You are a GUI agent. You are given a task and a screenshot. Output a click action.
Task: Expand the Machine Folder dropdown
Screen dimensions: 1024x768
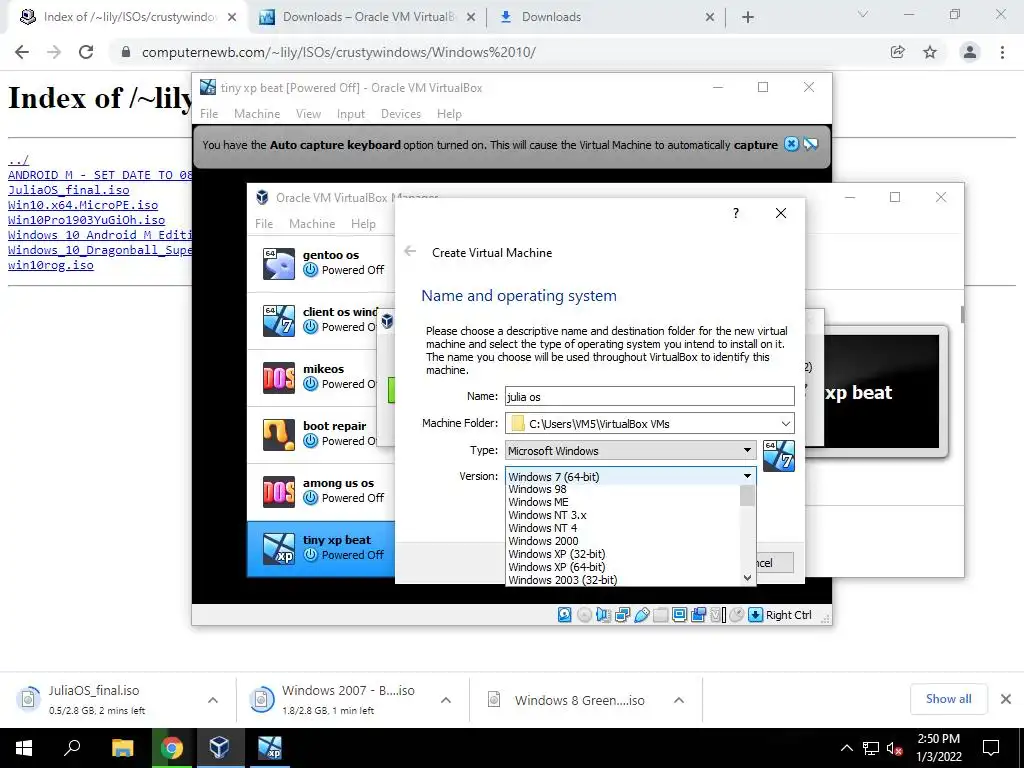coord(786,424)
